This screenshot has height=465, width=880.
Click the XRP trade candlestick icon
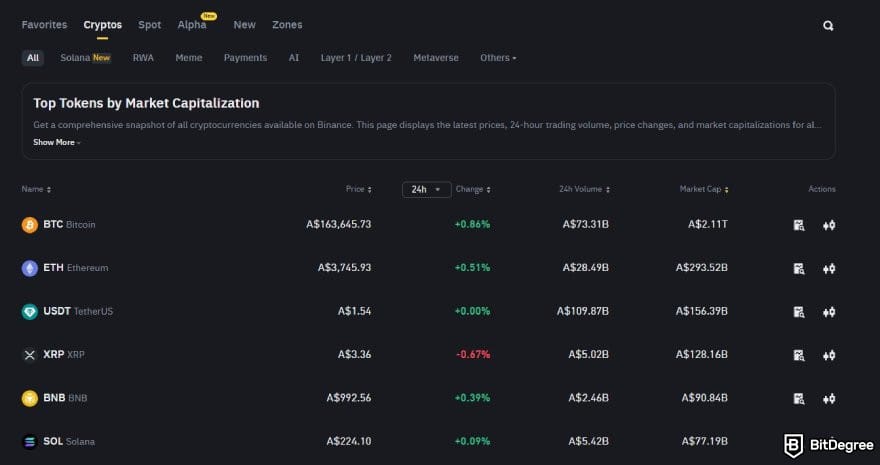[x=829, y=355]
